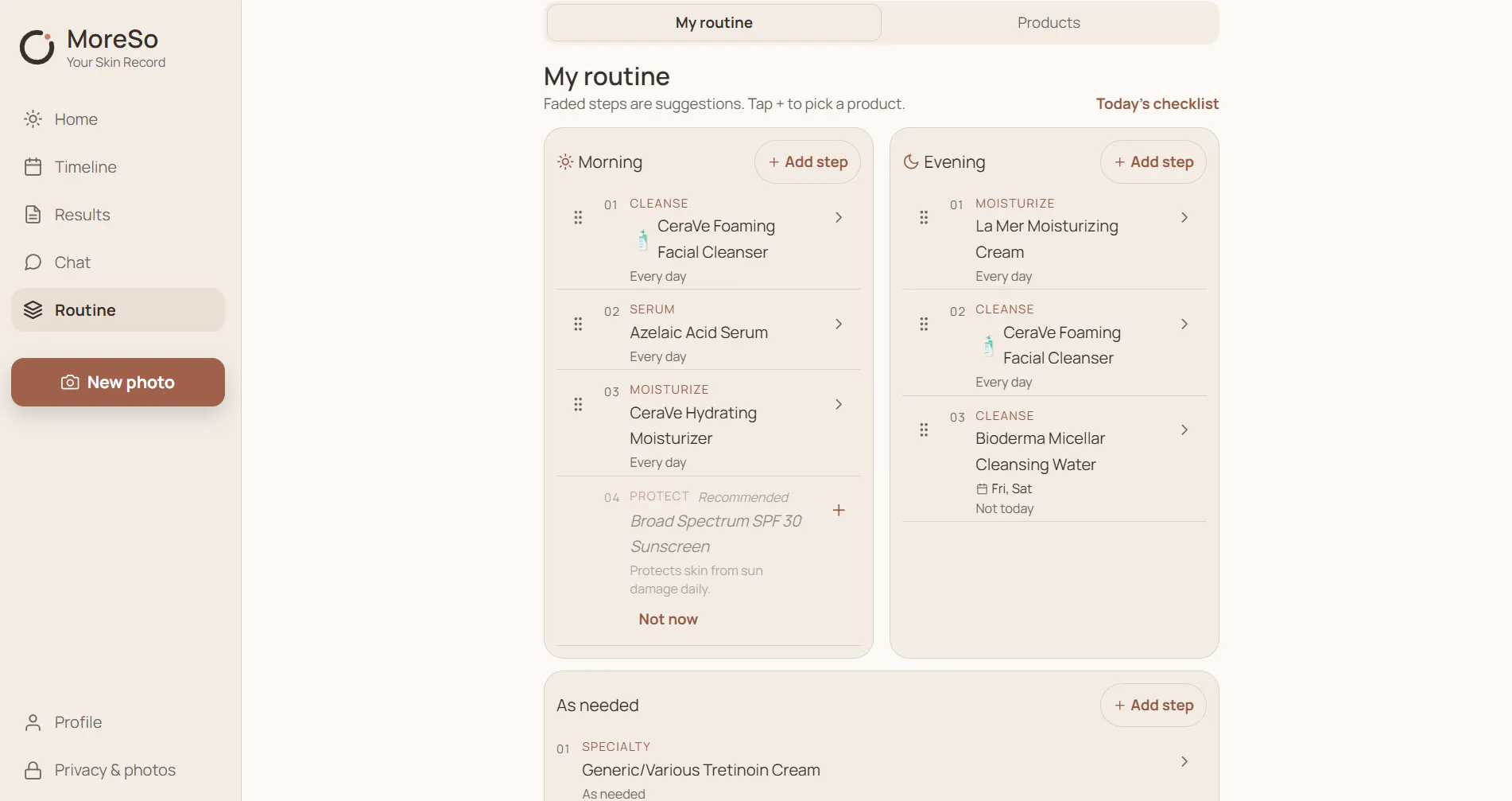Image resolution: width=1512 pixels, height=801 pixels.
Task: Select Routine in the sidebar
Action: pos(118,310)
